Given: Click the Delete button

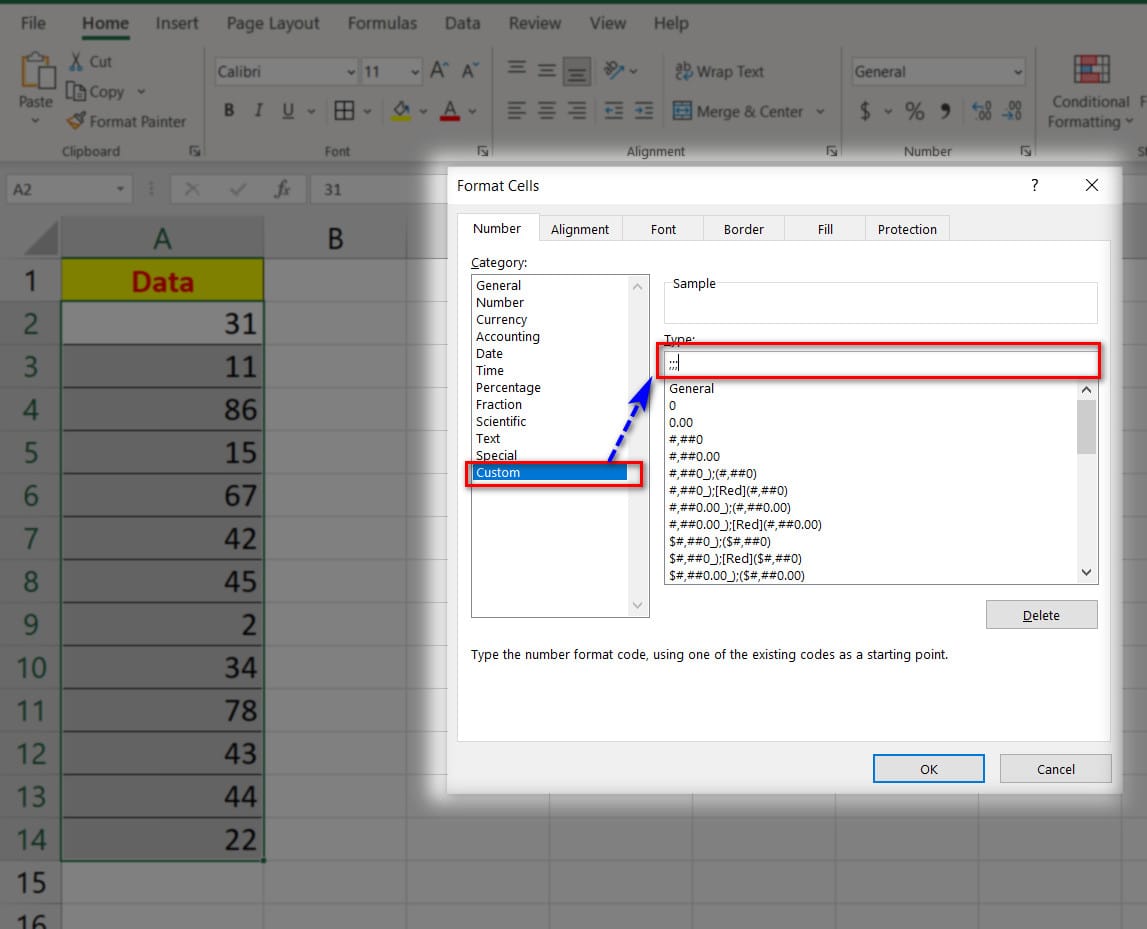Looking at the screenshot, I should pyautogui.click(x=1041, y=614).
